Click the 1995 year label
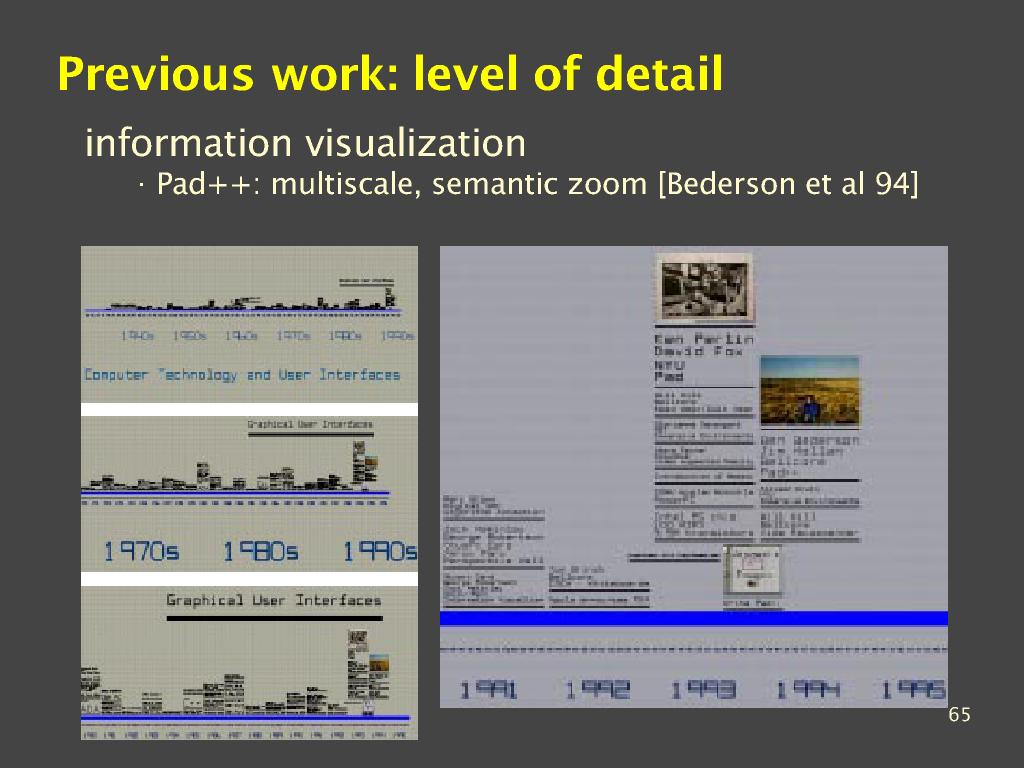1024x768 pixels. coord(913,689)
